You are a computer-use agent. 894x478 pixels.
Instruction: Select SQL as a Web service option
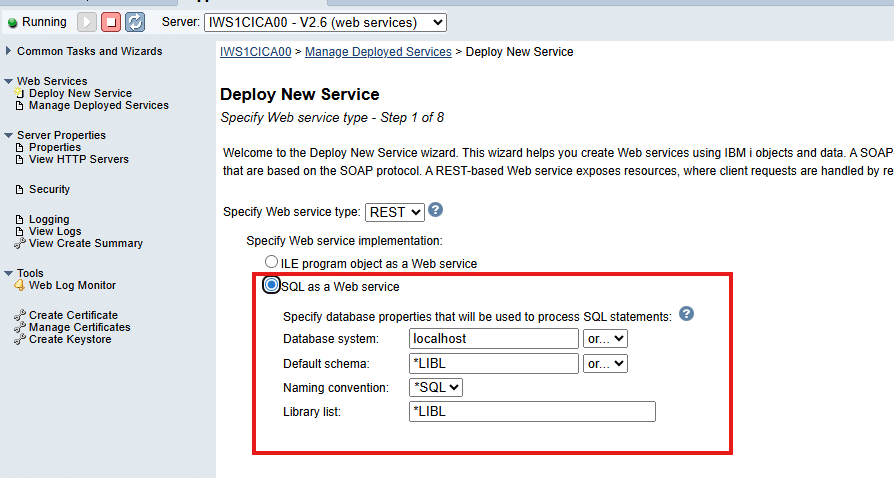point(271,286)
